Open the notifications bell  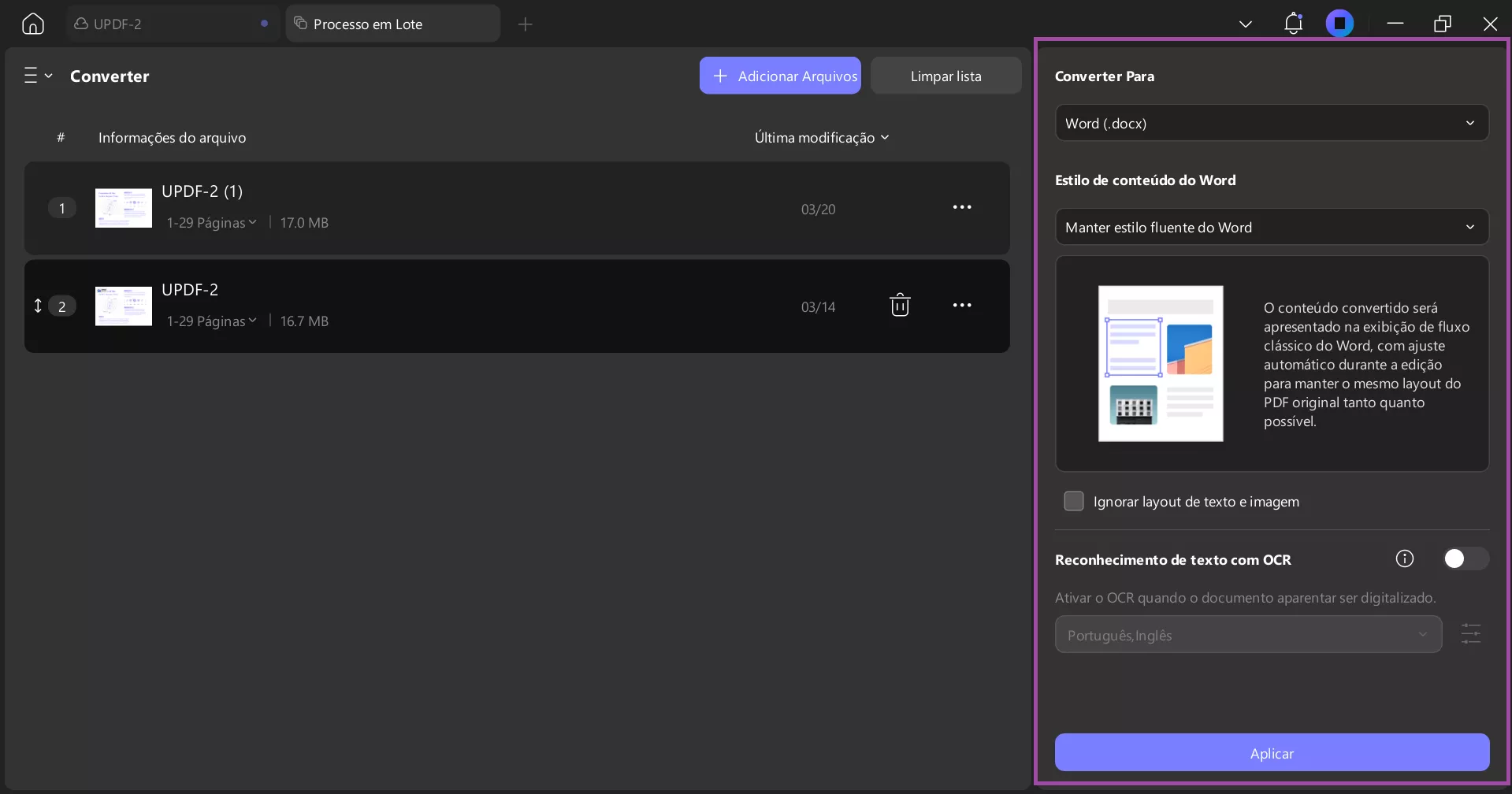click(x=1293, y=24)
